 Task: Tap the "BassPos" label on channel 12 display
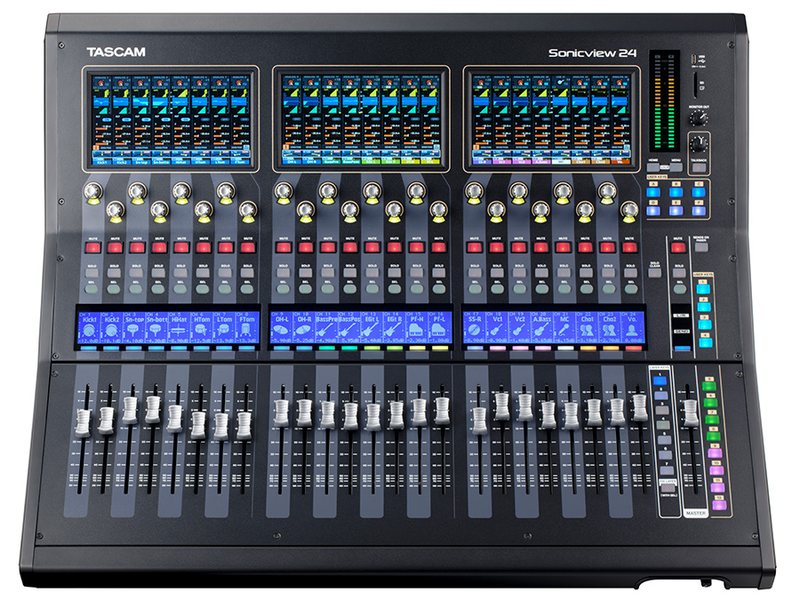coord(349,319)
